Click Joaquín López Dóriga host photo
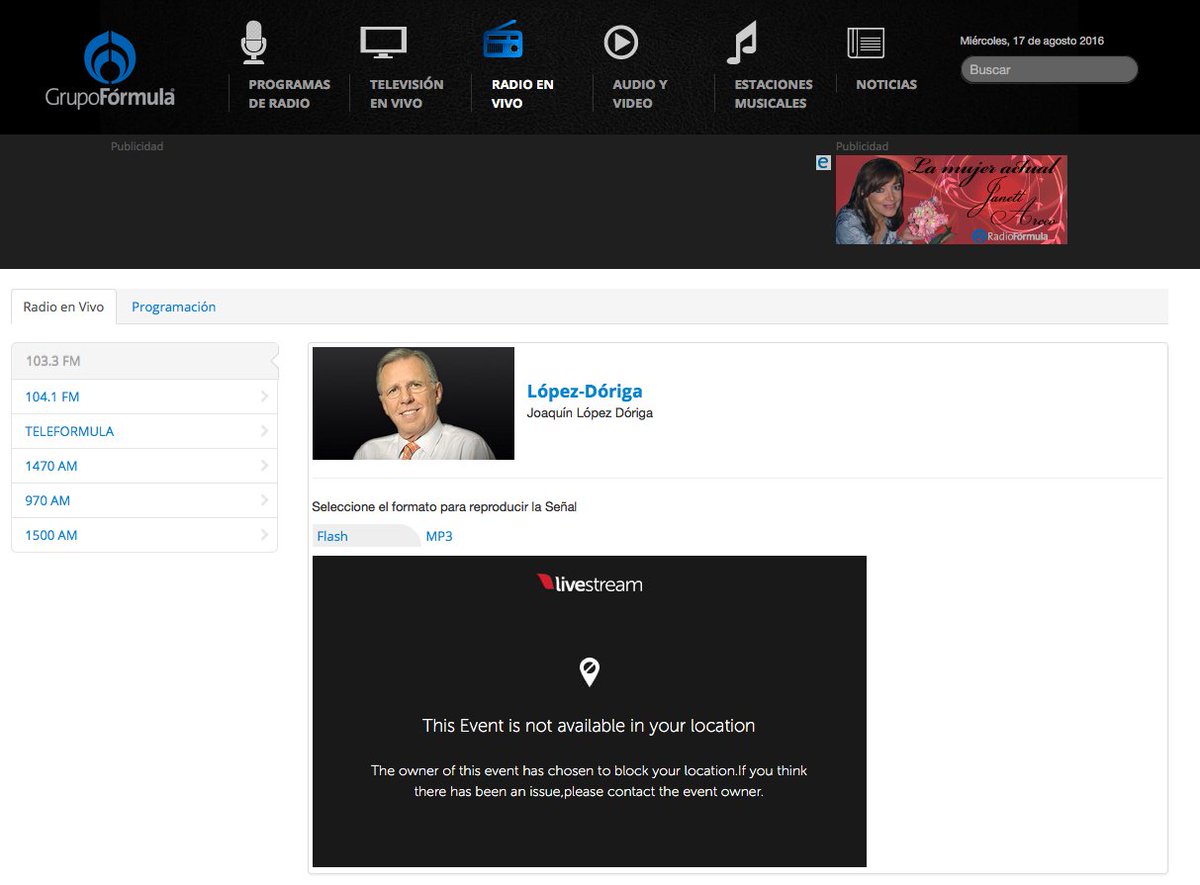Screen dimensions: 1200x885 click(x=414, y=403)
